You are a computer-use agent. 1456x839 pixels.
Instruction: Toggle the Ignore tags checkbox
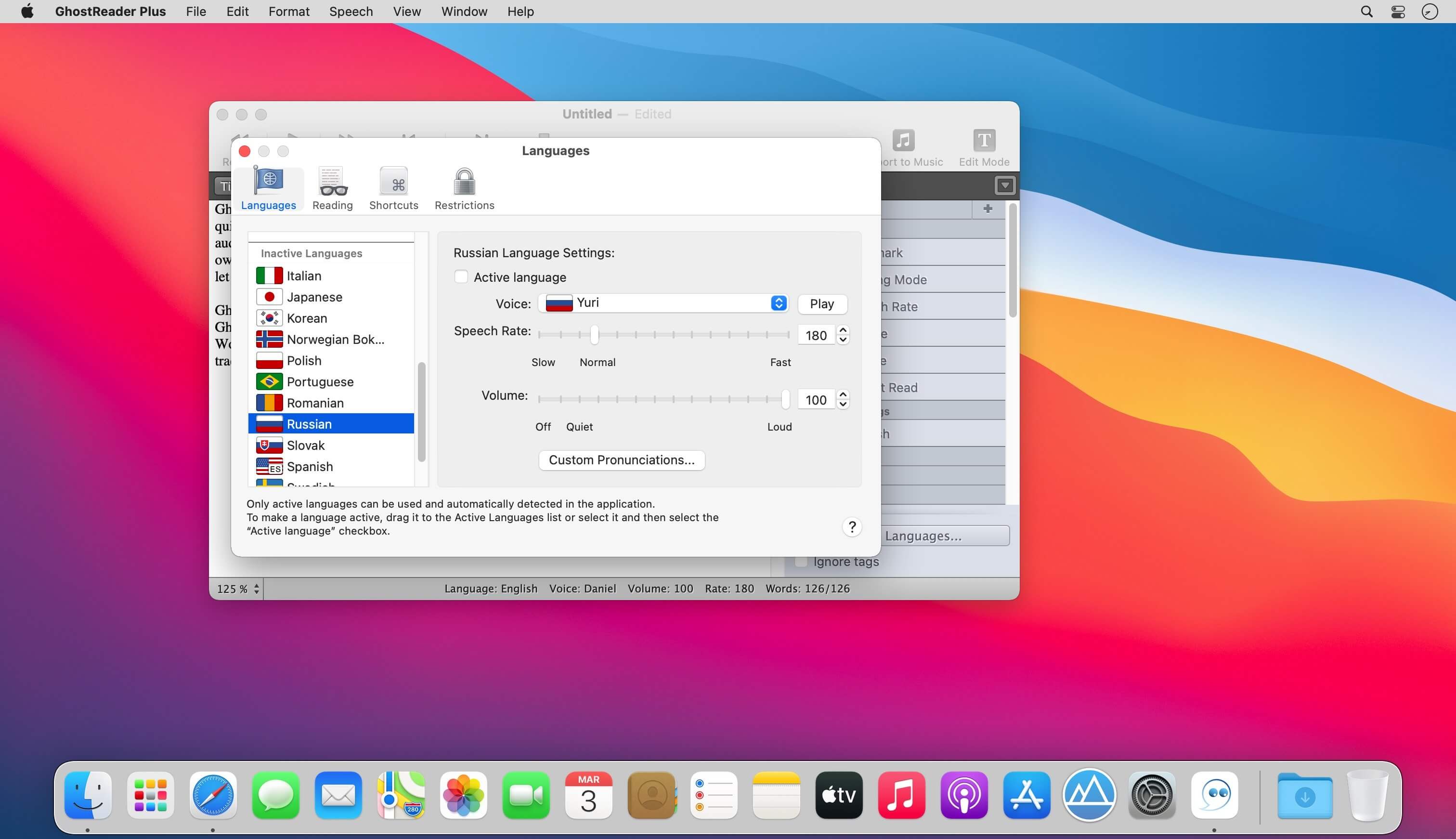tap(801, 561)
